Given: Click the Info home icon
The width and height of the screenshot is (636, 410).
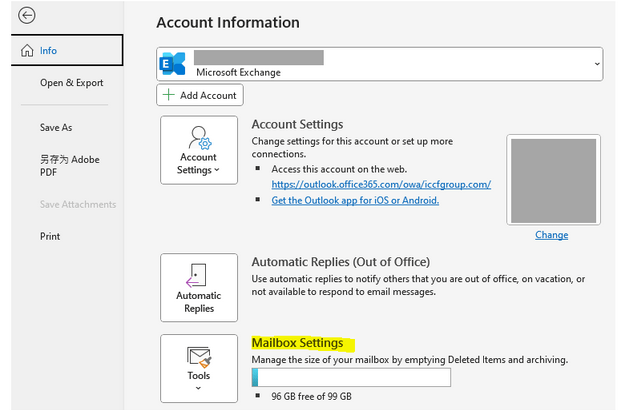Looking at the screenshot, I should (x=27, y=51).
